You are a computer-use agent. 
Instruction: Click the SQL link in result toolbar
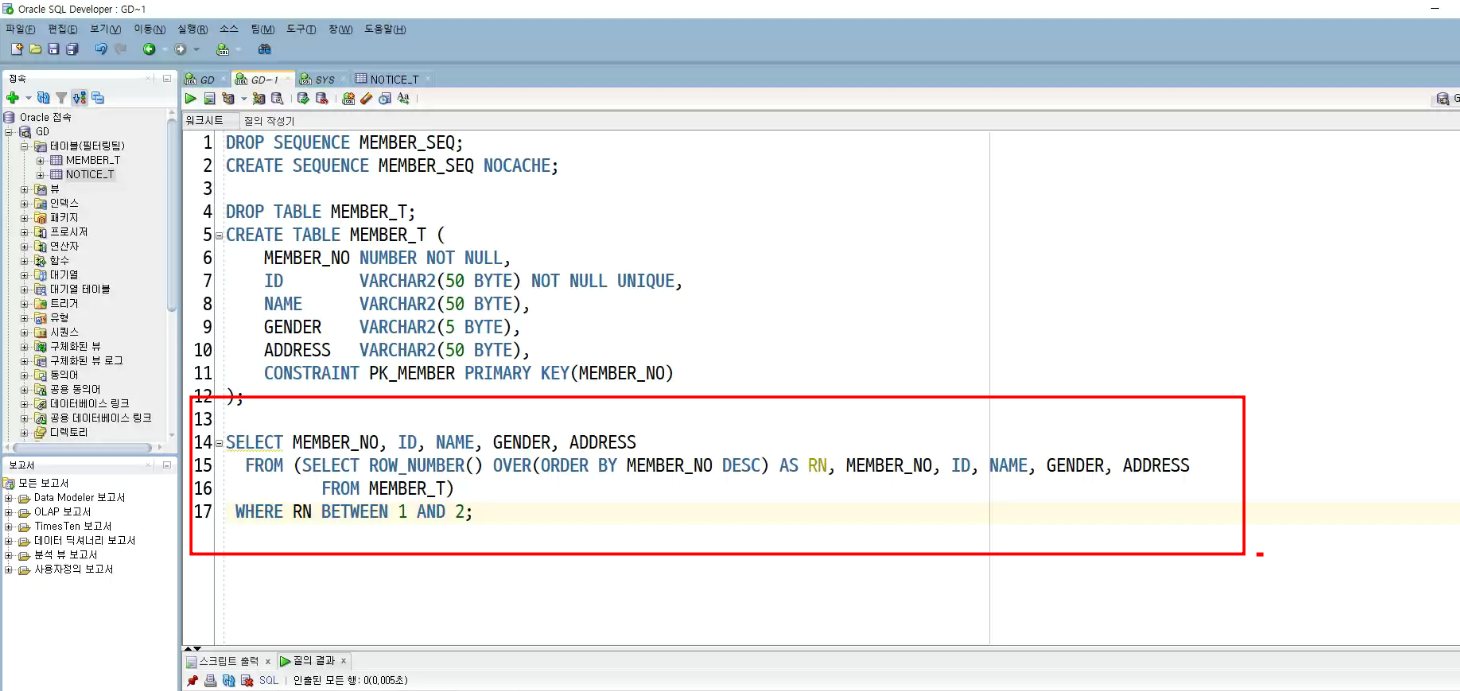pos(269,680)
